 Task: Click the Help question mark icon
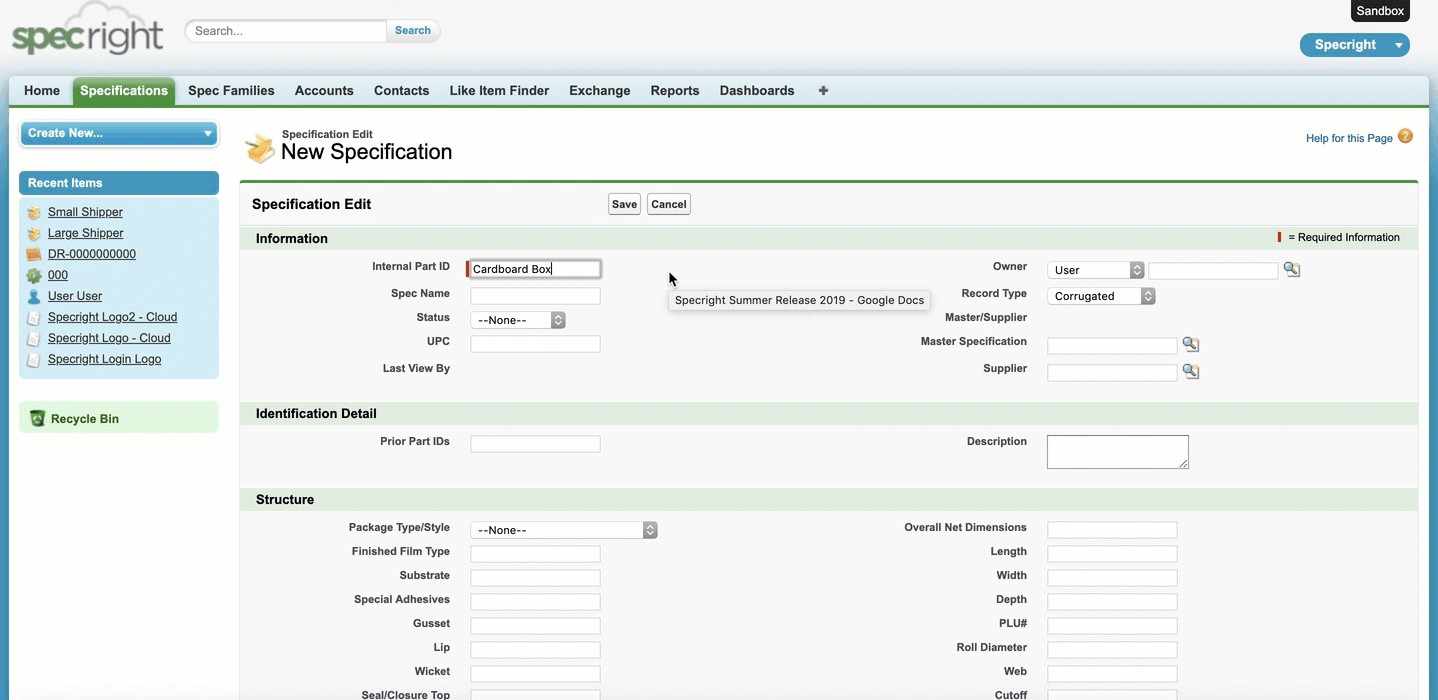click(1405, 137)
